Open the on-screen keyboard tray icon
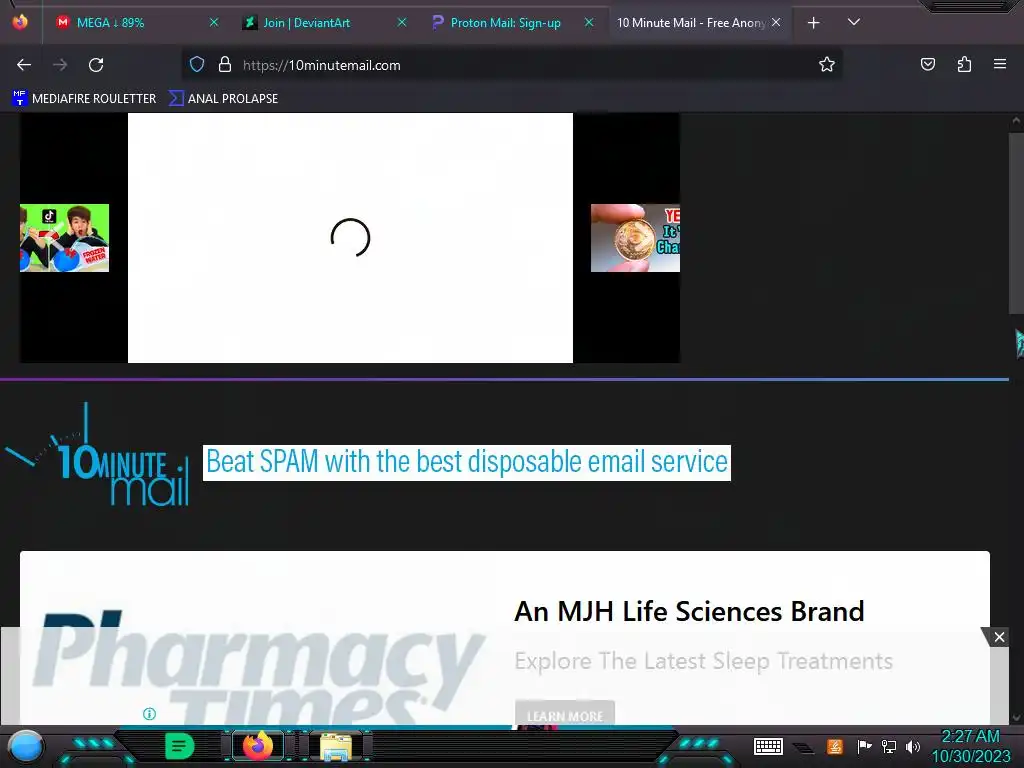This screenshot has height=768, width=1024. (768, 746)
